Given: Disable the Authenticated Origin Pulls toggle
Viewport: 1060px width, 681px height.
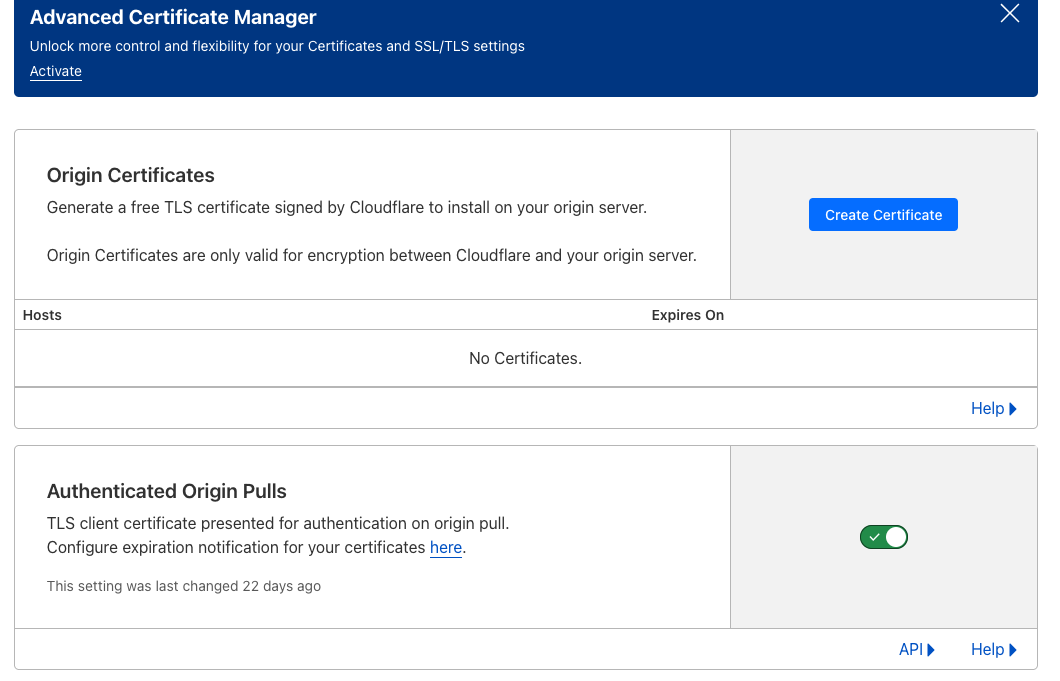Looking at the screenshot, I should tap(884, 537).
